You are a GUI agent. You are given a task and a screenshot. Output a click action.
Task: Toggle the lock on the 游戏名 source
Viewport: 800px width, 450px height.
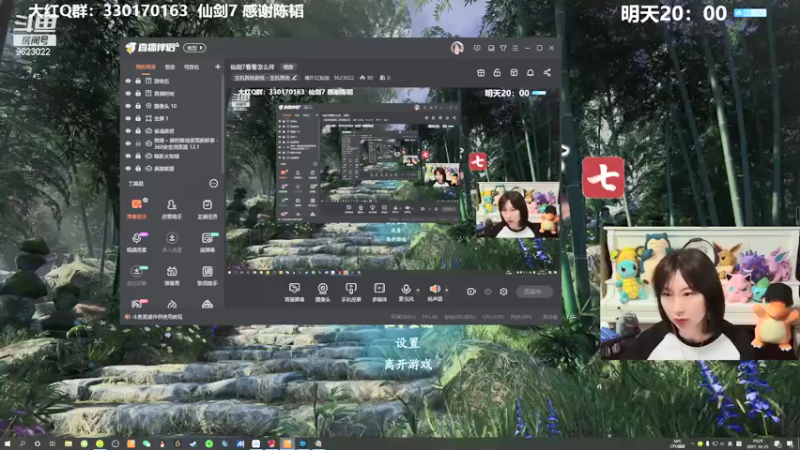click(138, 81)
